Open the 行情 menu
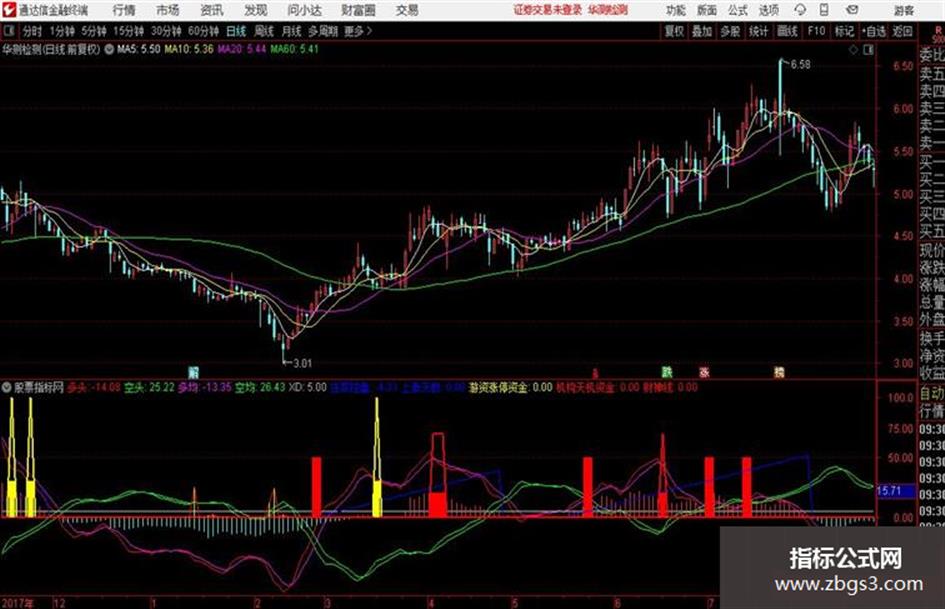Viewport: 945px width, 609px height. tap(124, 10)
